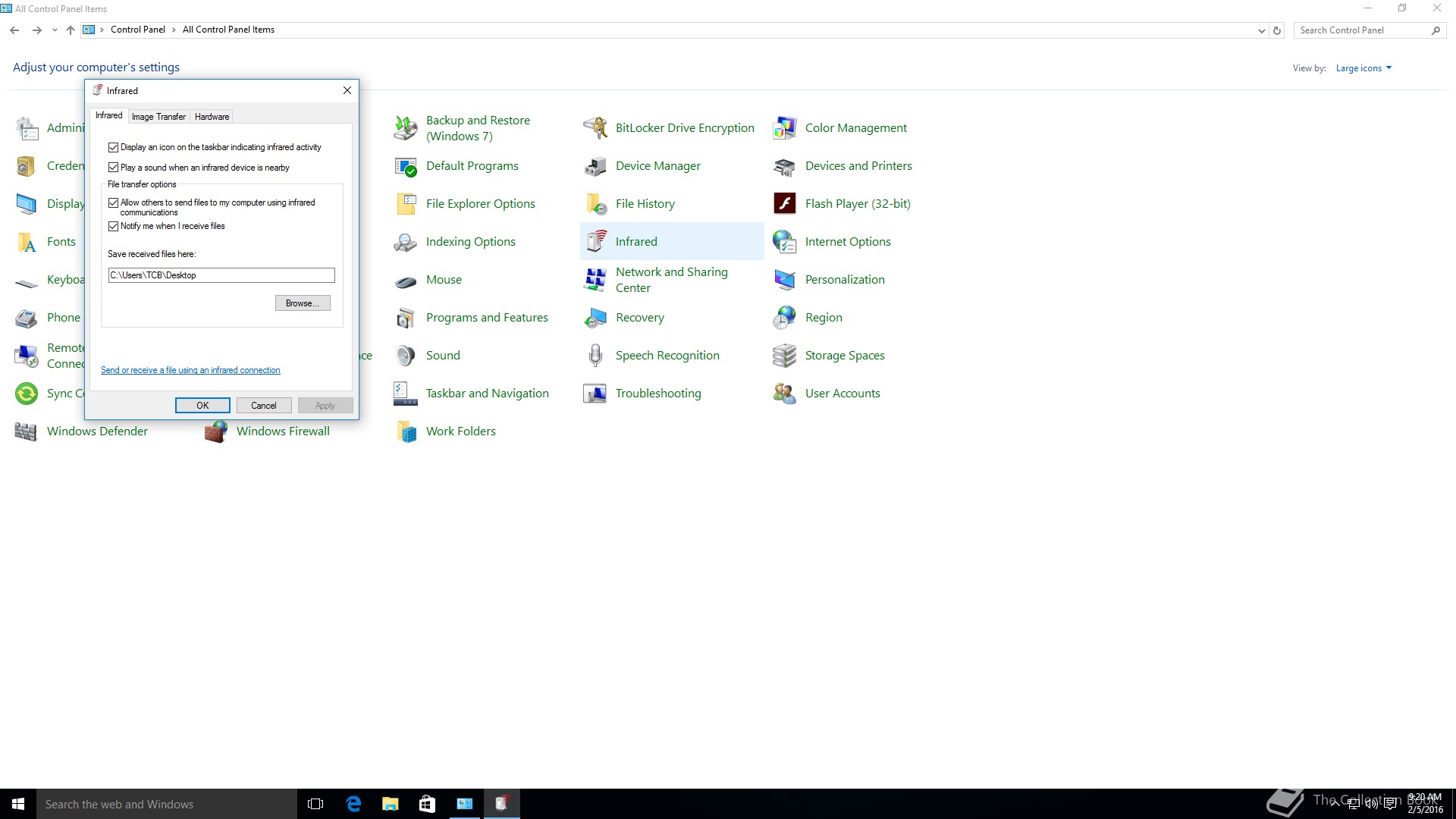1456x819 pixels.
Task: Open Backup and Restore (Windows 7) icon
Action: [406, 128]
